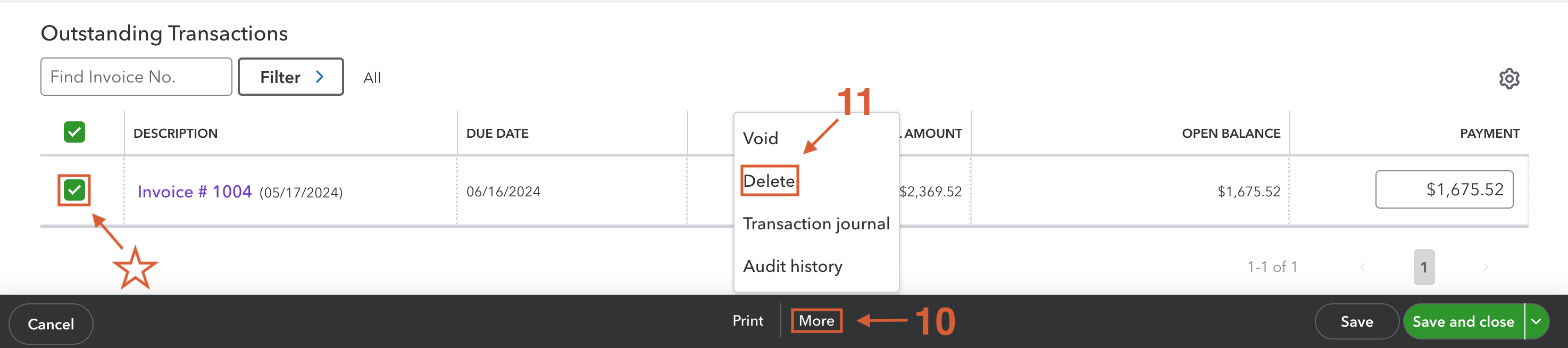Click the Cancel button

tap(51, 323)
